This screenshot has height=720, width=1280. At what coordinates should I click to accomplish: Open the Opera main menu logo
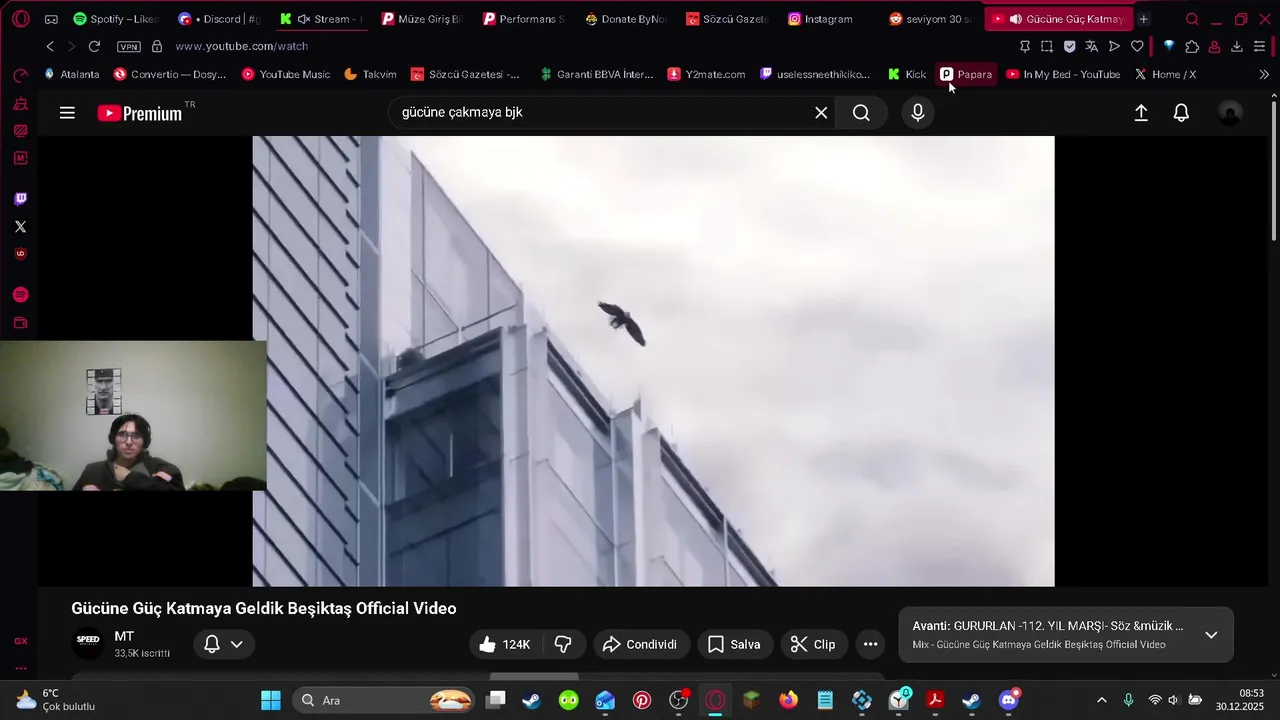tap(20, 19)
